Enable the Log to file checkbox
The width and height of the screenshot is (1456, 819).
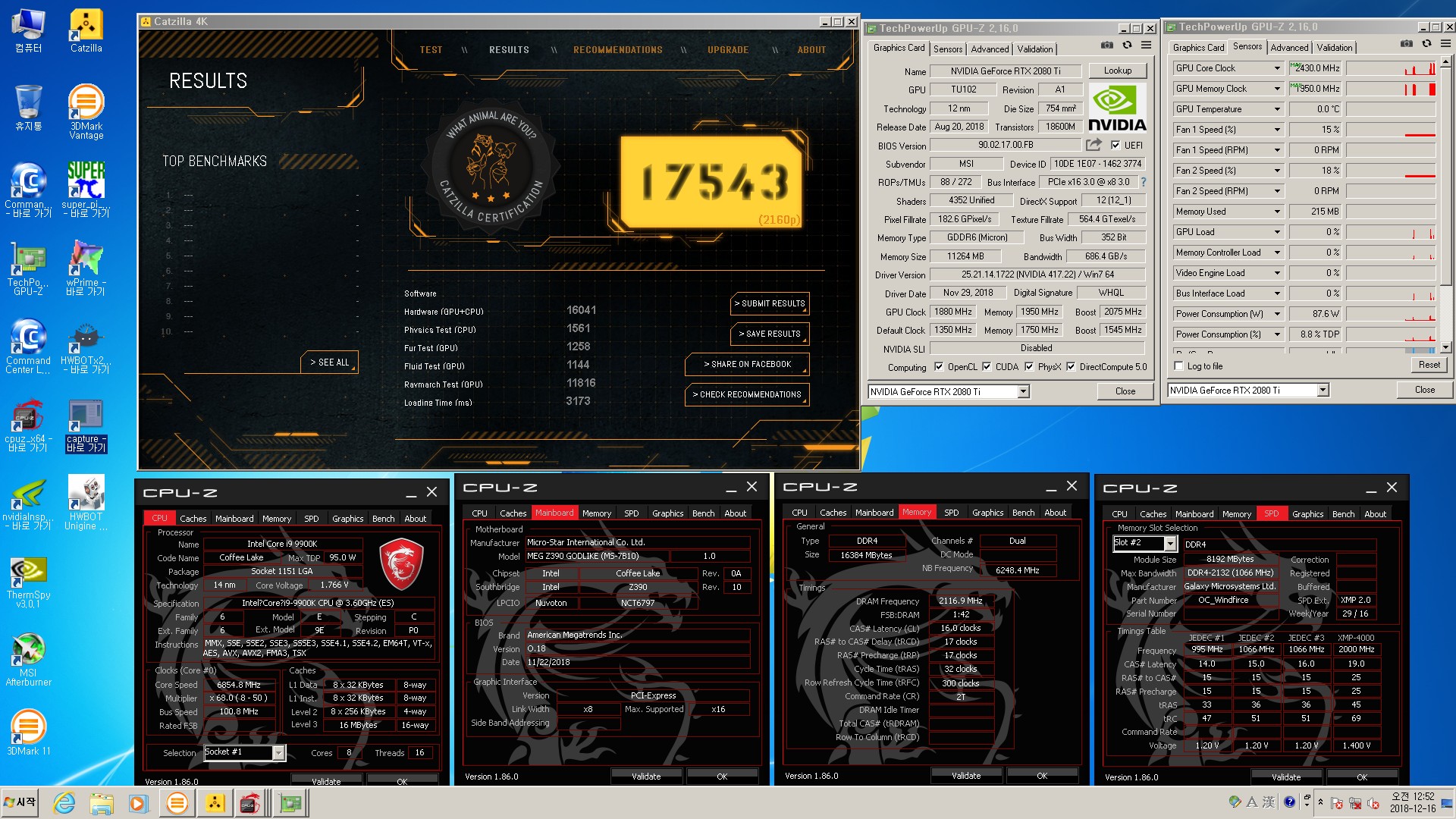coord(1178,366)
